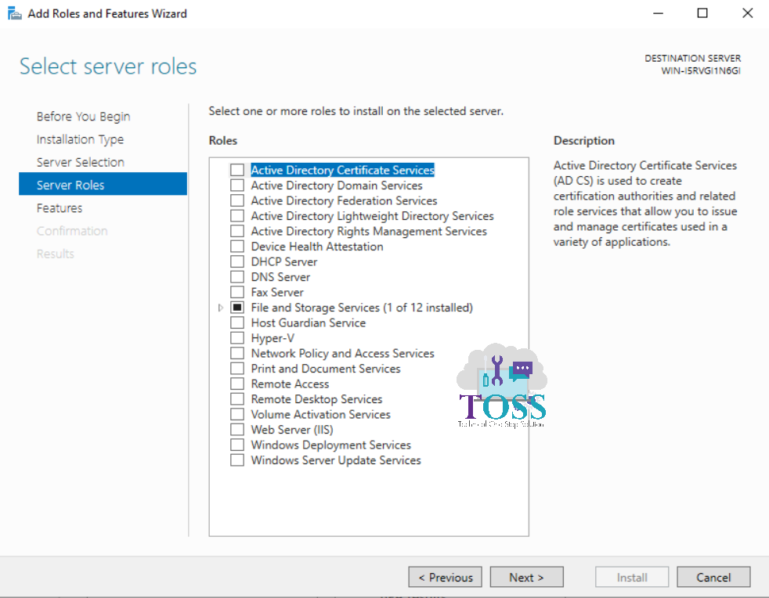Tick Print and Document Services checkbox

237,368
